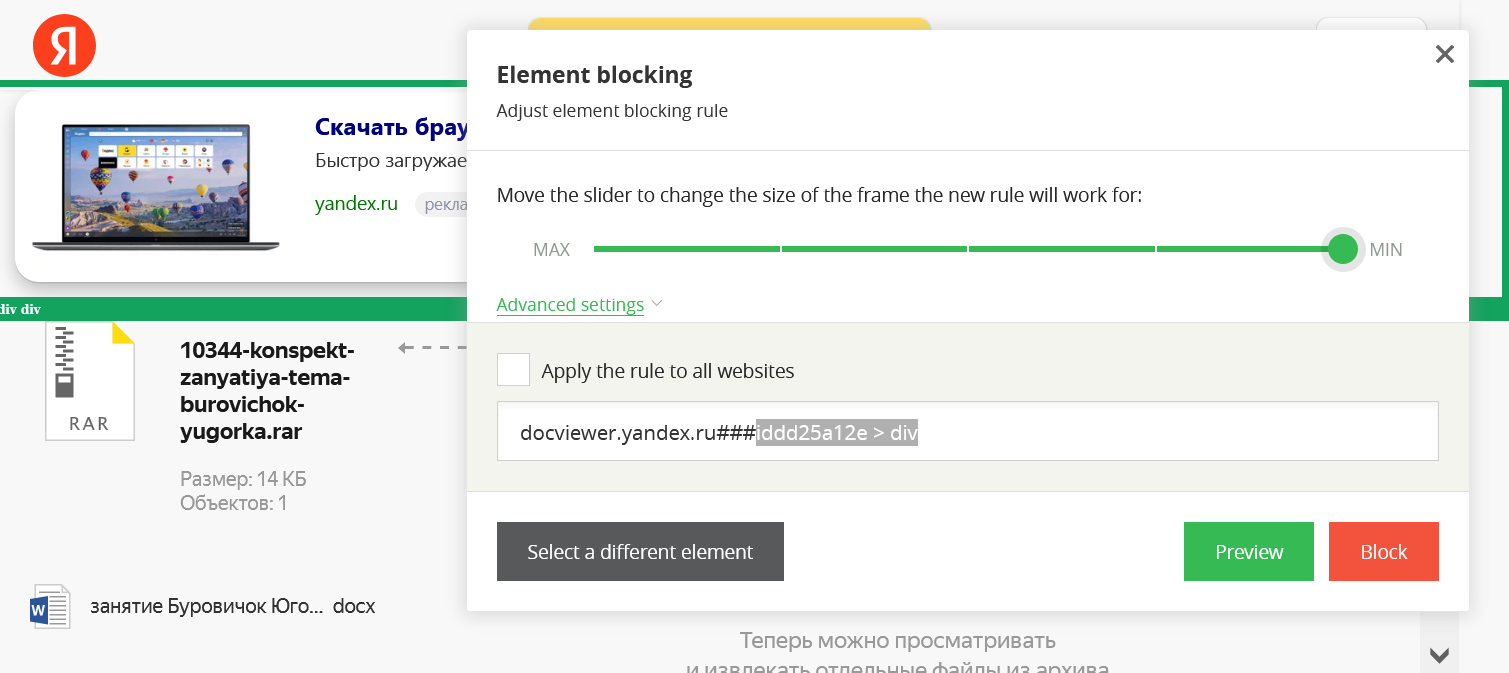Click the dashed arrow pointing at the filename
The width and height of the screenshot is (1509, 673).
pyautogui.click(x=430, y=348)
